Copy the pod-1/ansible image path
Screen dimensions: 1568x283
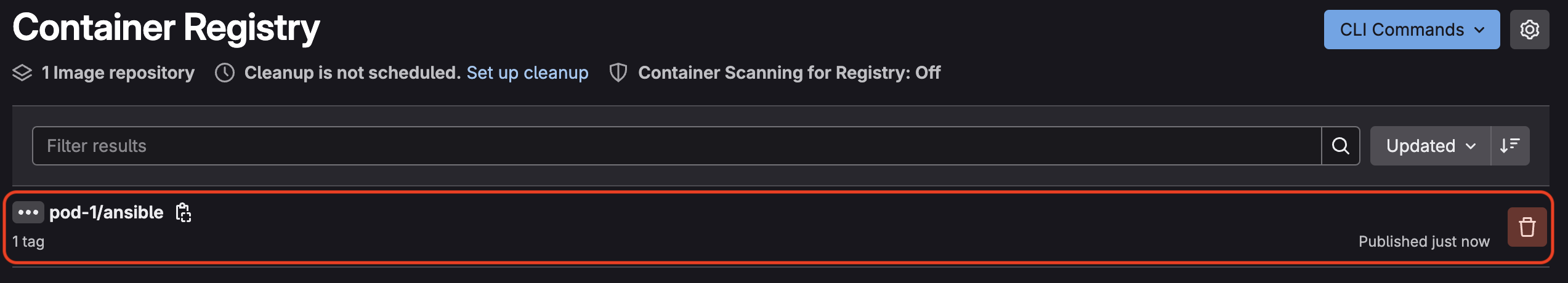183,212
